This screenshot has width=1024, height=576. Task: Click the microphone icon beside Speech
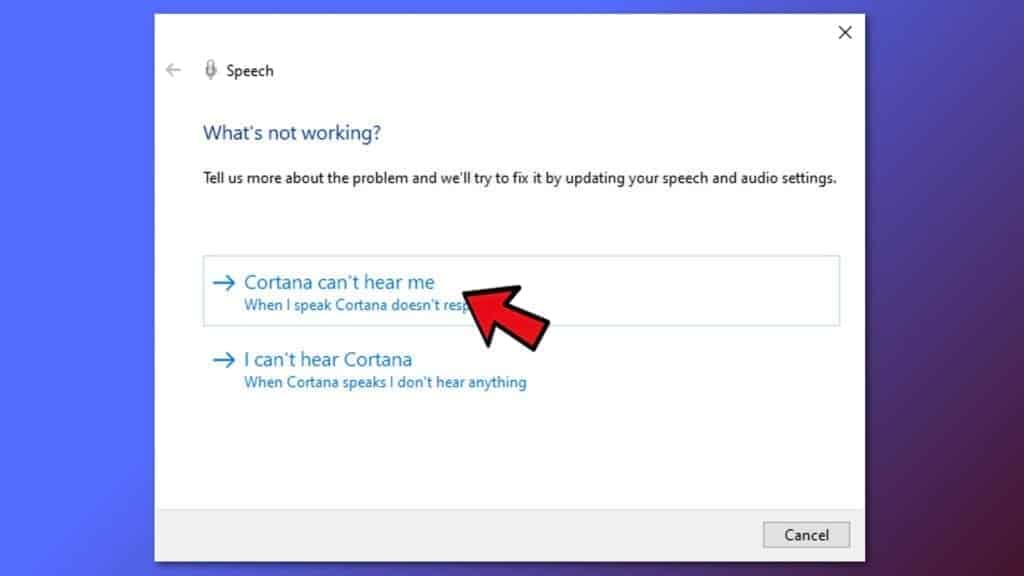(x=210, y=69)
